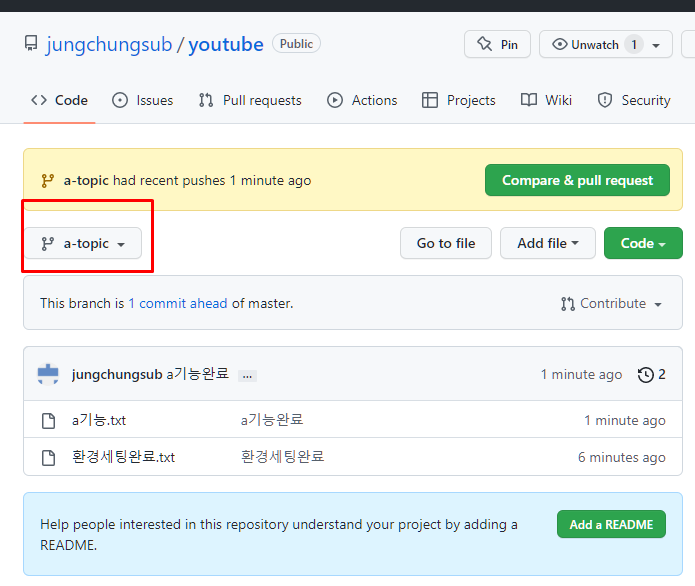695x586 pixels.
Task: Open the Wiki tab
Action: click(546, 100)
